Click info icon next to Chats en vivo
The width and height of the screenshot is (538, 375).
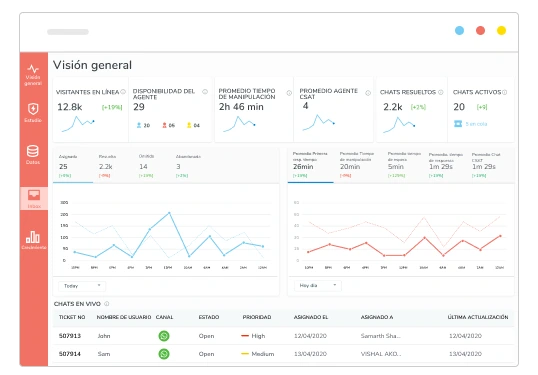[x=107, y=304]
